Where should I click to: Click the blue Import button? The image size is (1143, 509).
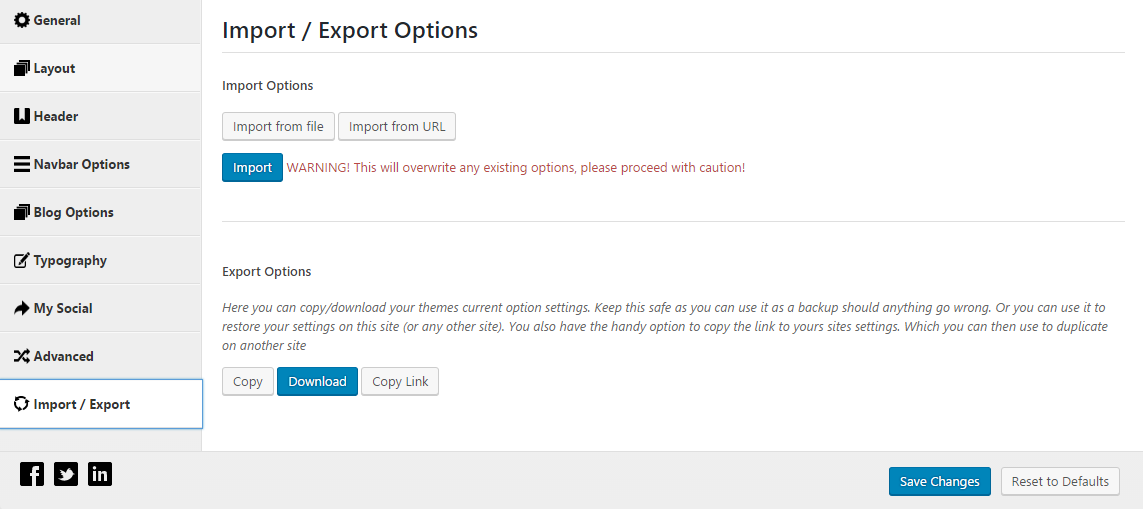tap(252, 168)
